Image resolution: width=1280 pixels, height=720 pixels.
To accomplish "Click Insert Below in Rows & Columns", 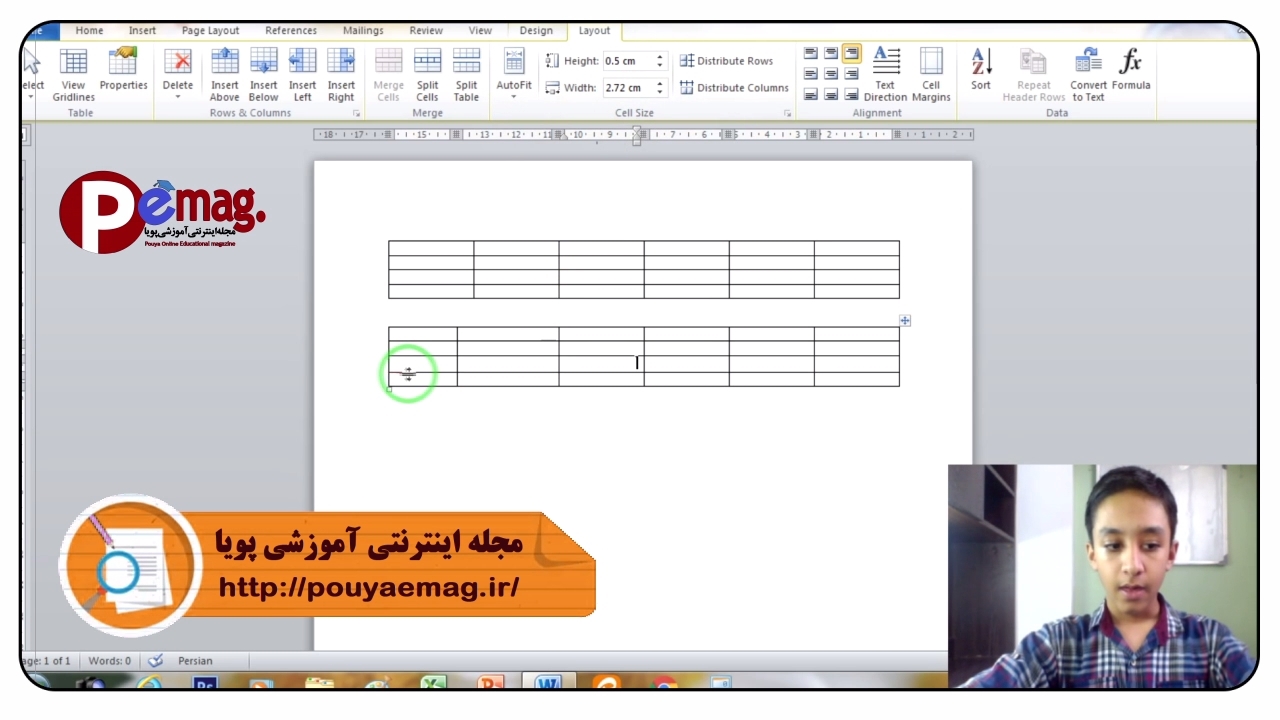I will [x=263, y=74].
